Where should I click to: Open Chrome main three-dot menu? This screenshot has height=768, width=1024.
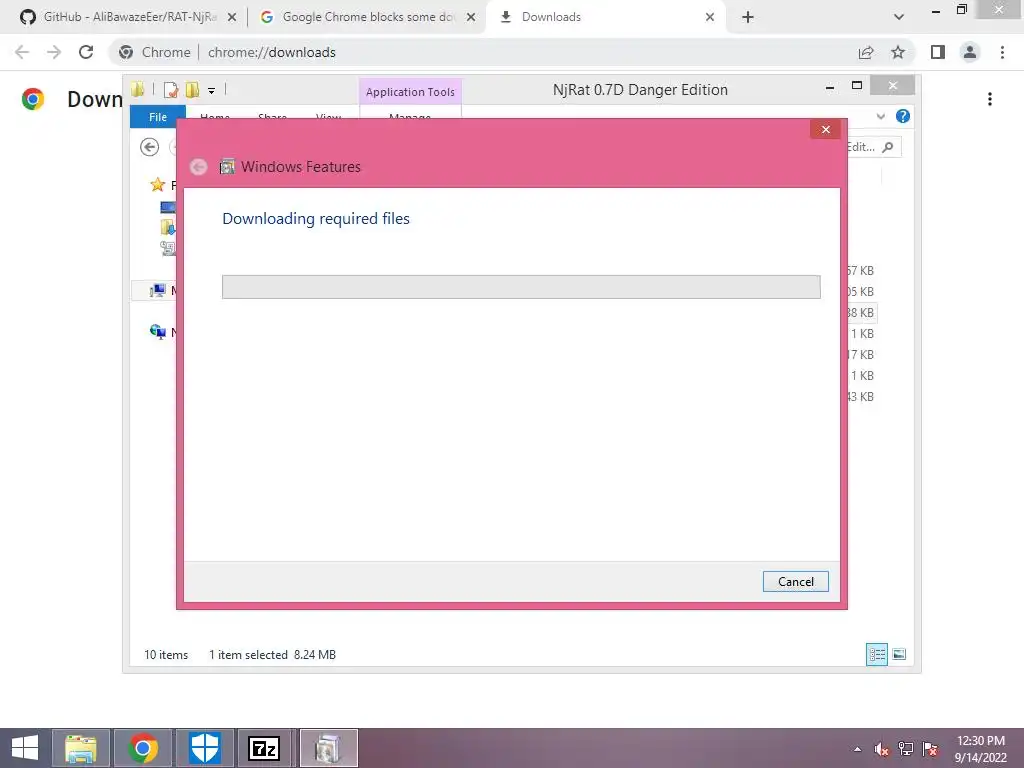coord(1002,52)
